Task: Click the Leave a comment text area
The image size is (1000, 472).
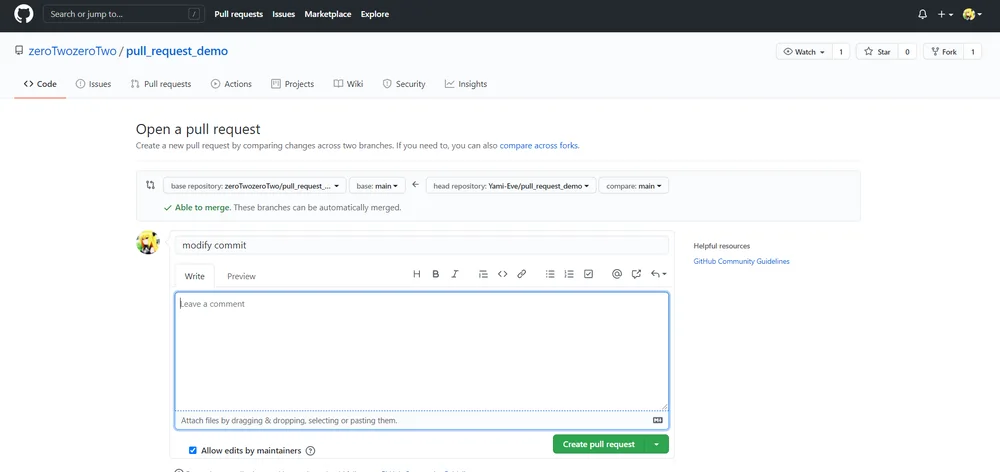Action: click(422, 351)
